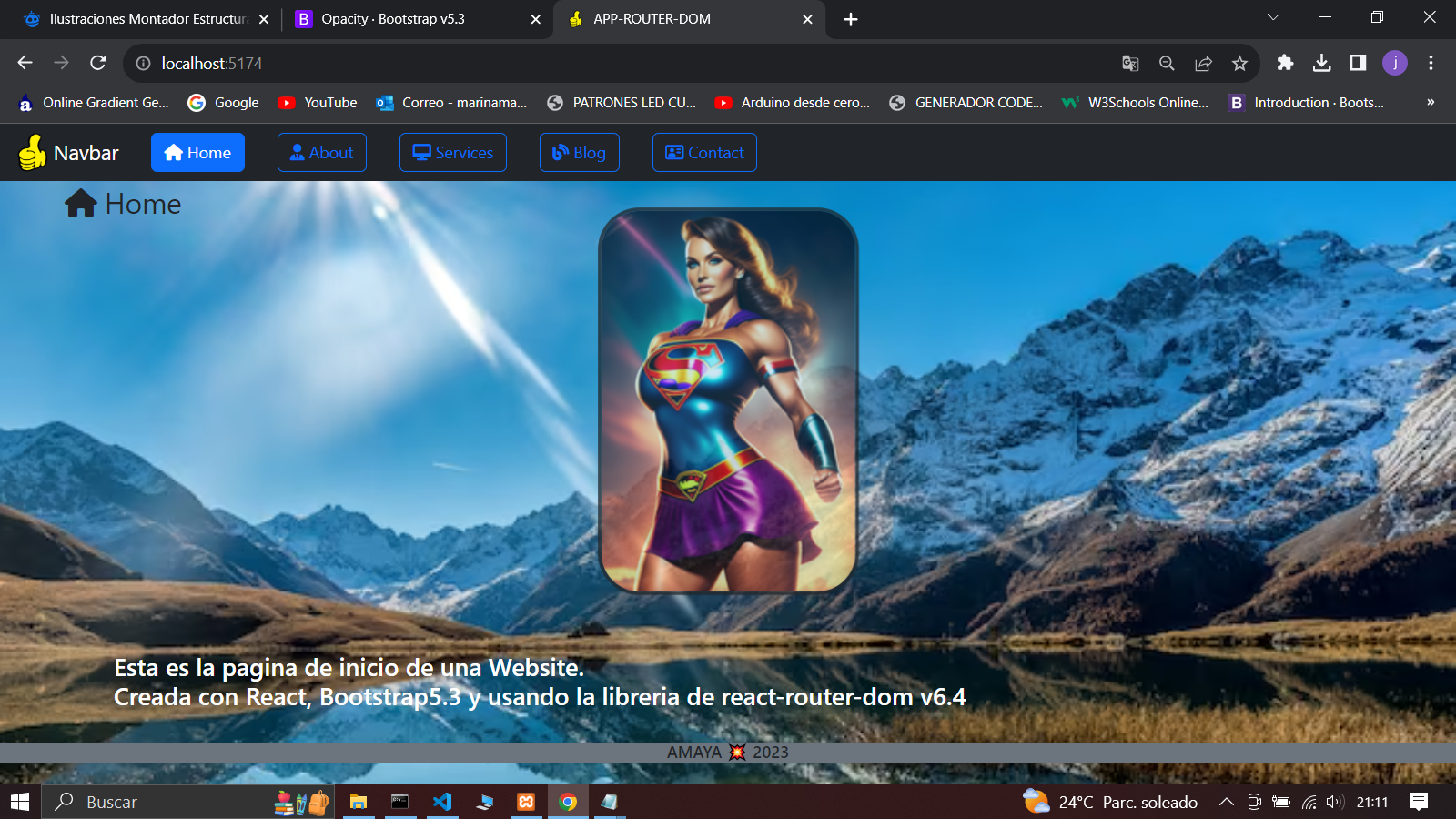Click the site information icon
The image size is (1456, 819).
click(143, 63)
